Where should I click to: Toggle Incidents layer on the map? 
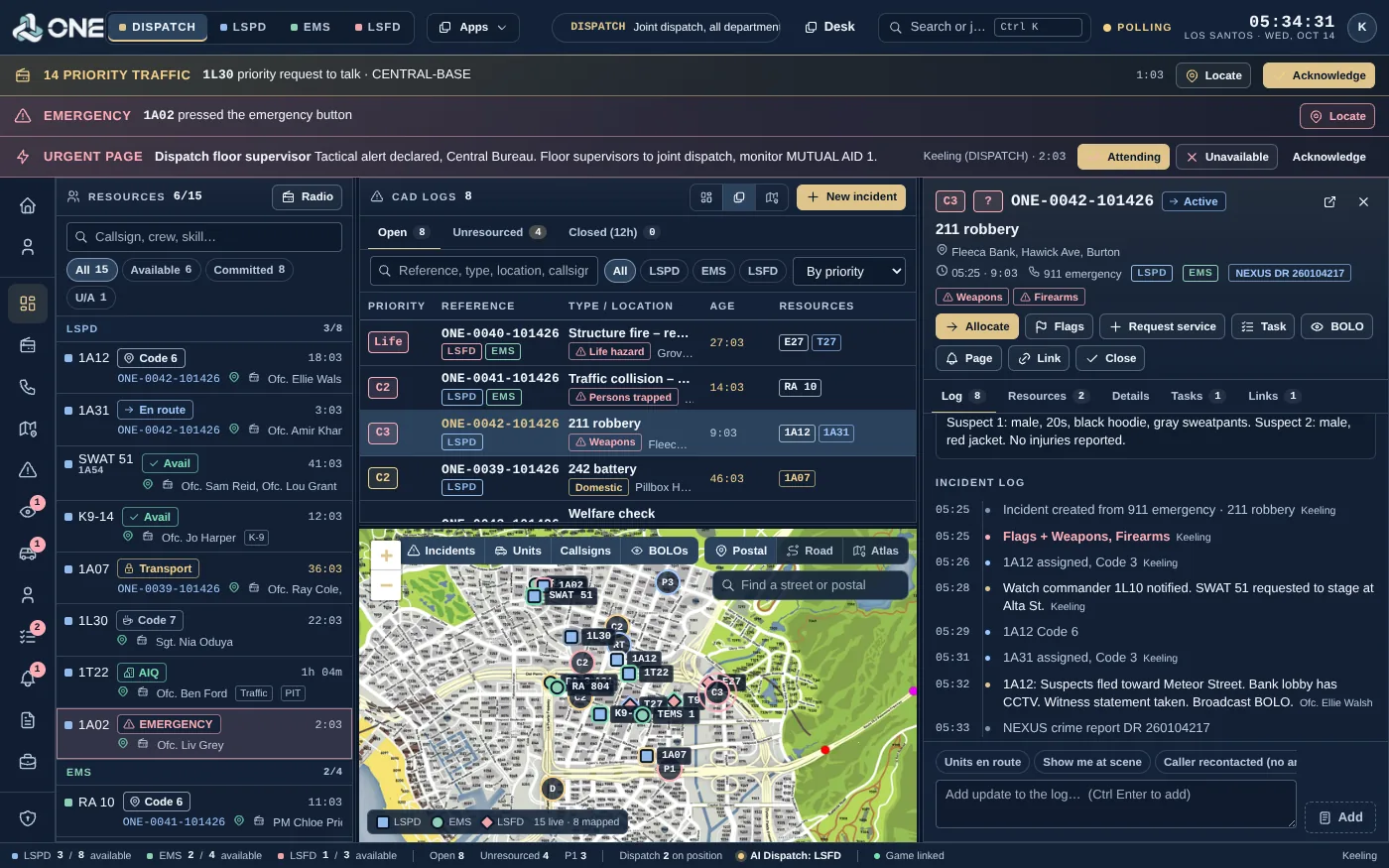[442, 551]
